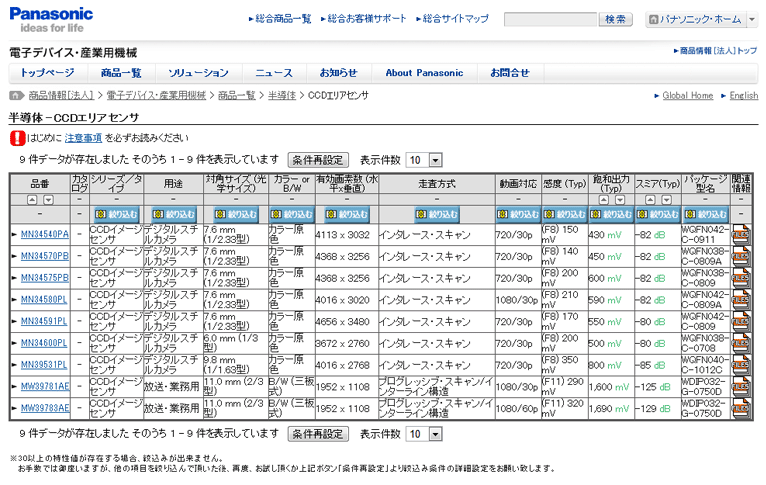This screenshot has width=766, height=485.
Task: Open MN39531PL product link
Action: tap(44, 365)
